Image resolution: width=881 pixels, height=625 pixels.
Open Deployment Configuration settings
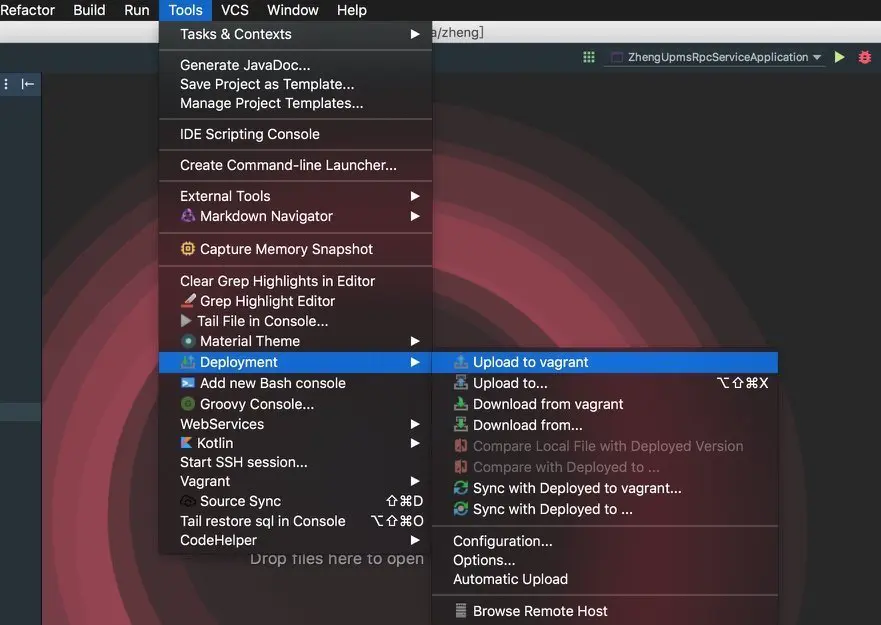tap(502, 541)
